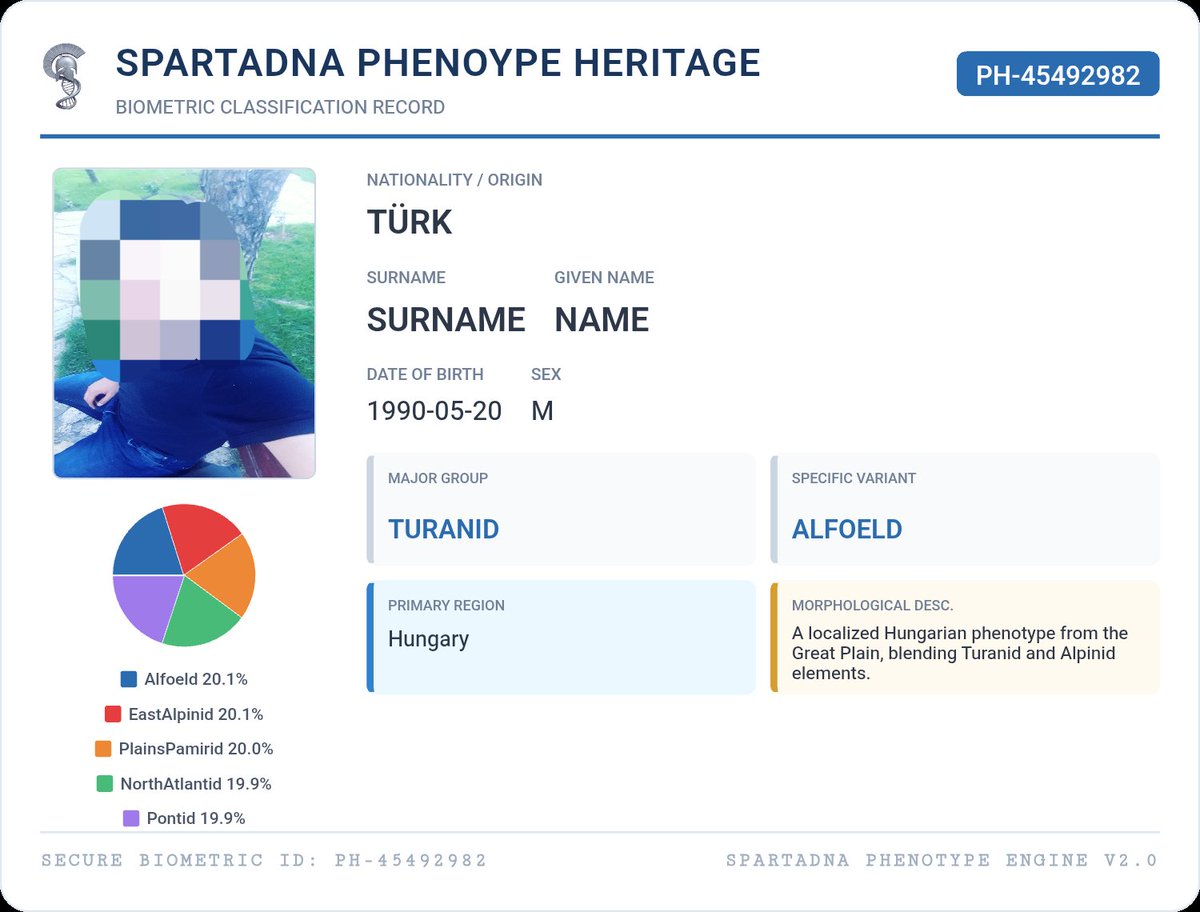The width and height of the screenshot is (1200, 912).
Task: Click the 'EastAlpinid 20.1%' legend text
Action: pos(196,714)
